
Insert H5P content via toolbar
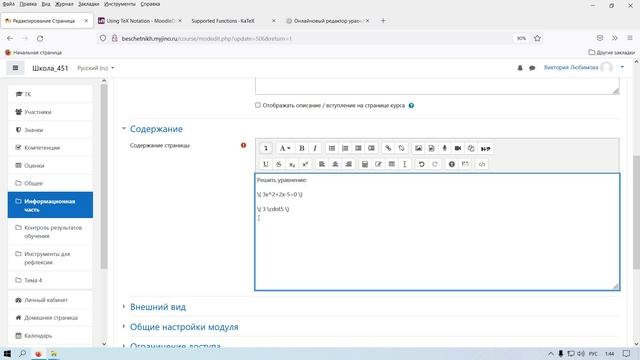pyautogui.click(x=485, y=148)
